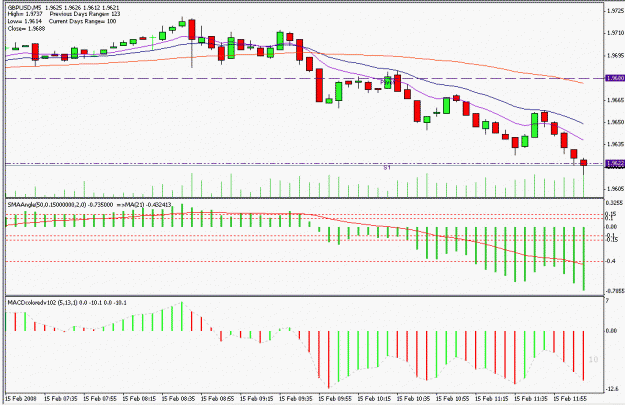Click the -12.6 value on MACD scale

click(612, 389)
